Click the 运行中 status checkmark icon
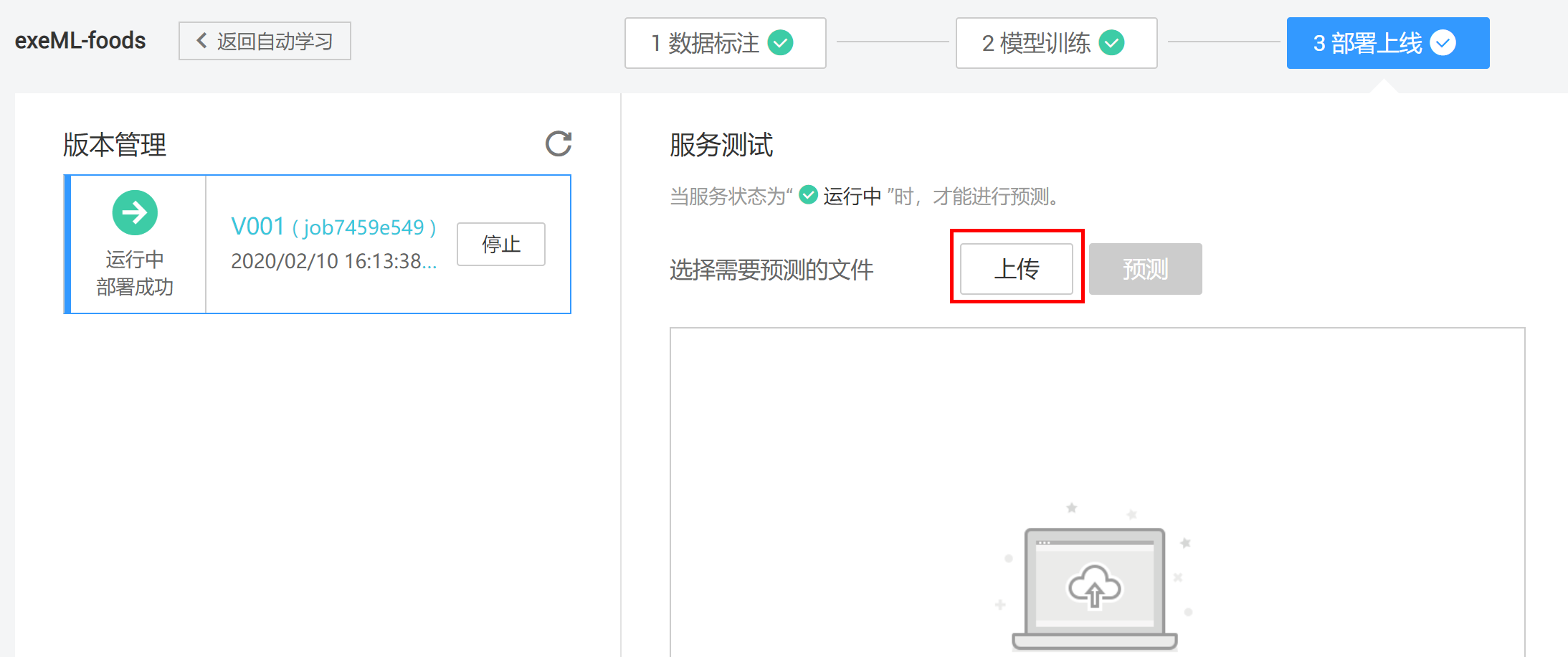The height and width of the screenshot is (657, 1568). click(808, 194)
